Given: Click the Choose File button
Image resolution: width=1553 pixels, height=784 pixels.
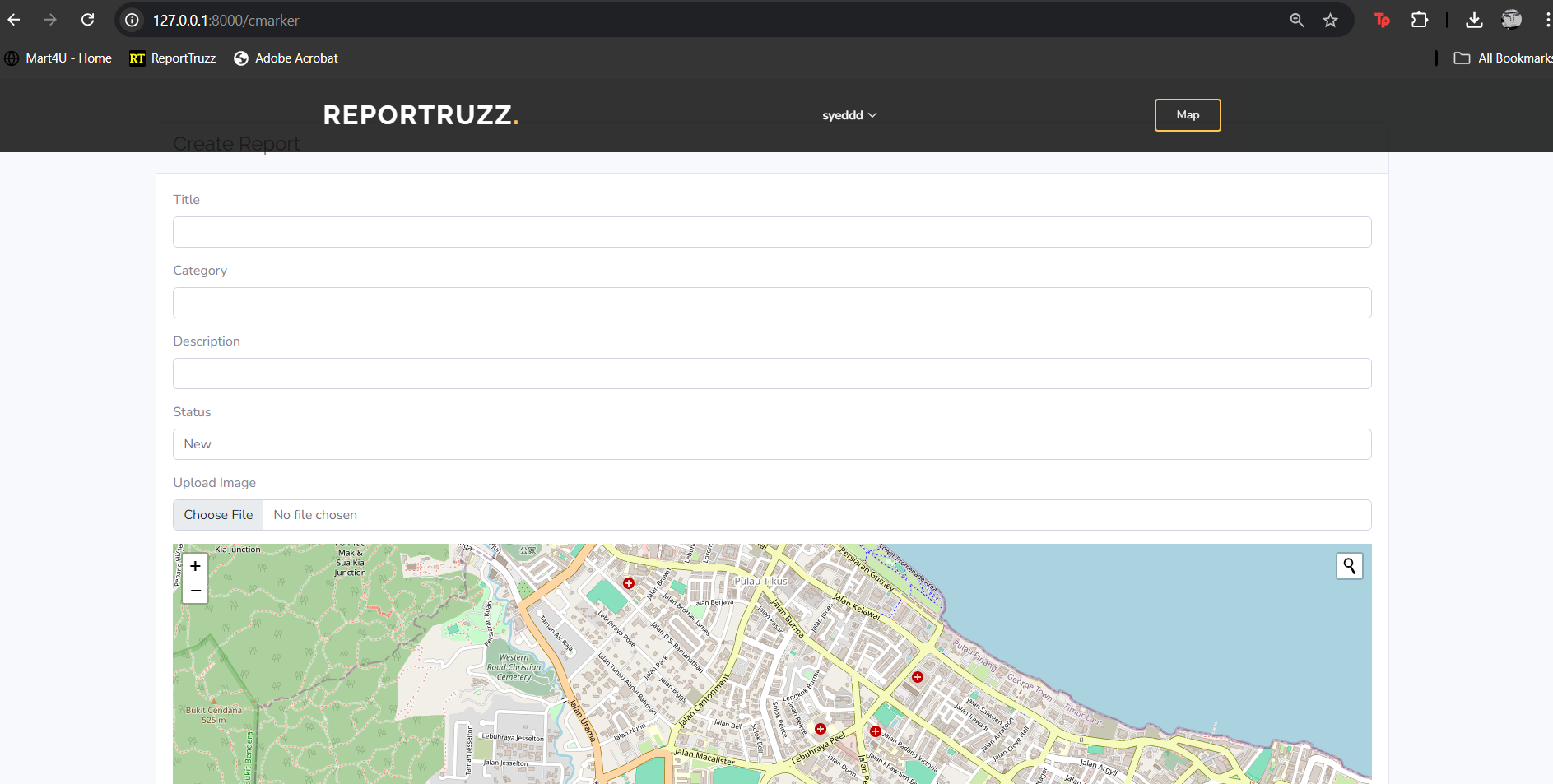Looking at the screenshot, I should pos(218,515).
